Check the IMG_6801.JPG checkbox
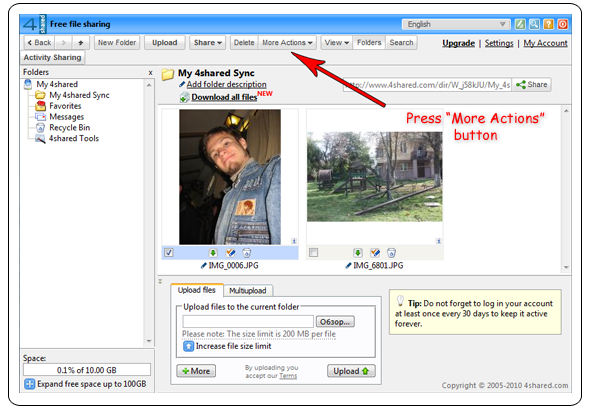This screenshot has height=413, width=589. (313, 253)
